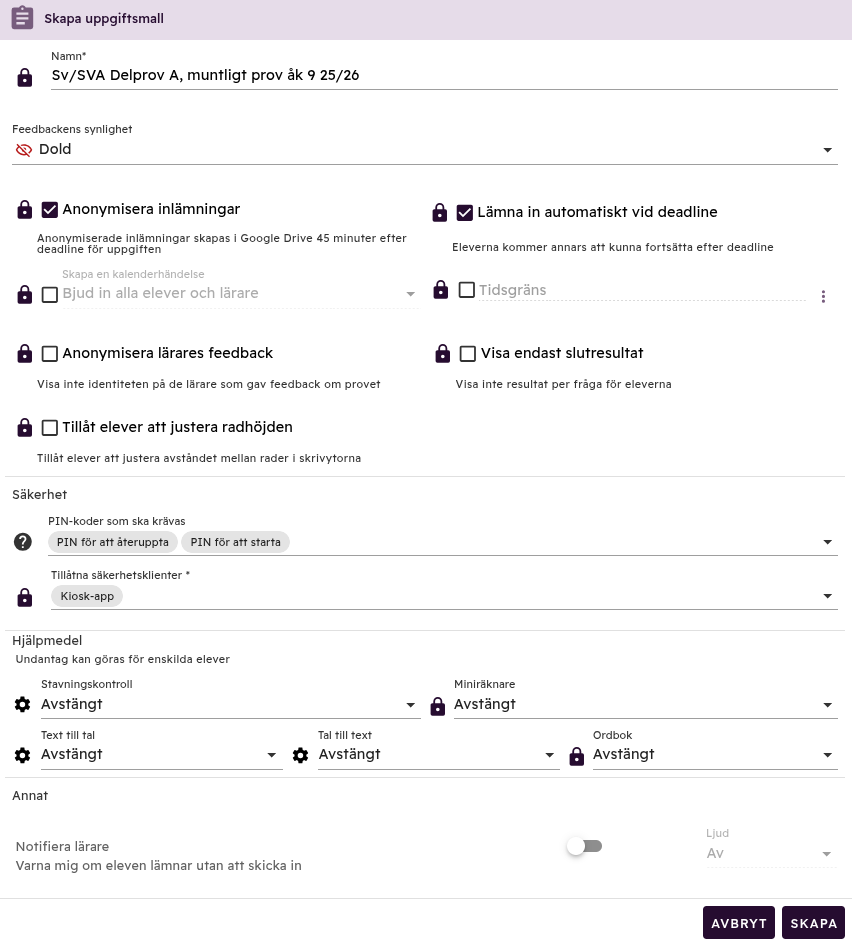Image resolution: width=852 pixels, height=944 pixels.
Task: Click the lock icon beside Anonymisera inlämningar
Action: coord(25,210)
